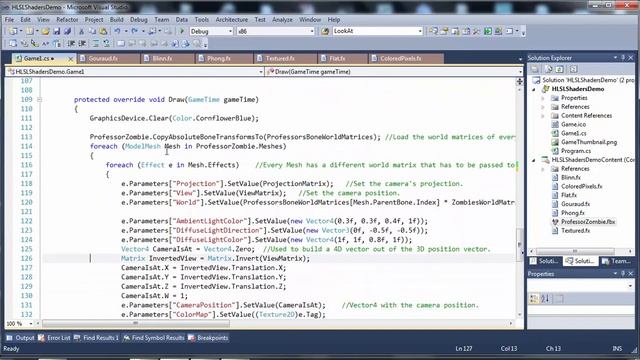Image resolution: width=640 pixels, height=360 pixels.
Task: Start debugging with the green play icon
Action: [182, 31]
